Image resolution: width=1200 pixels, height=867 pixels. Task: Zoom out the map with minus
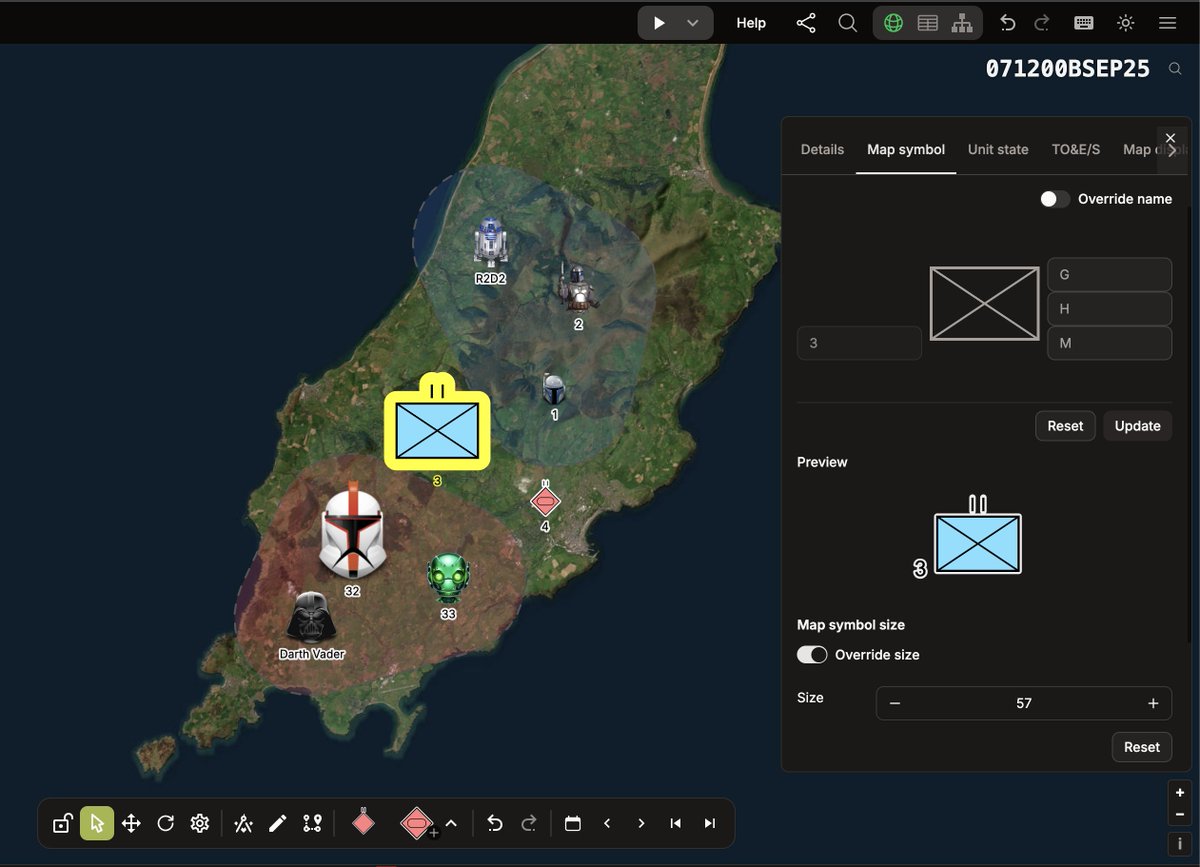pos(1180,815)
